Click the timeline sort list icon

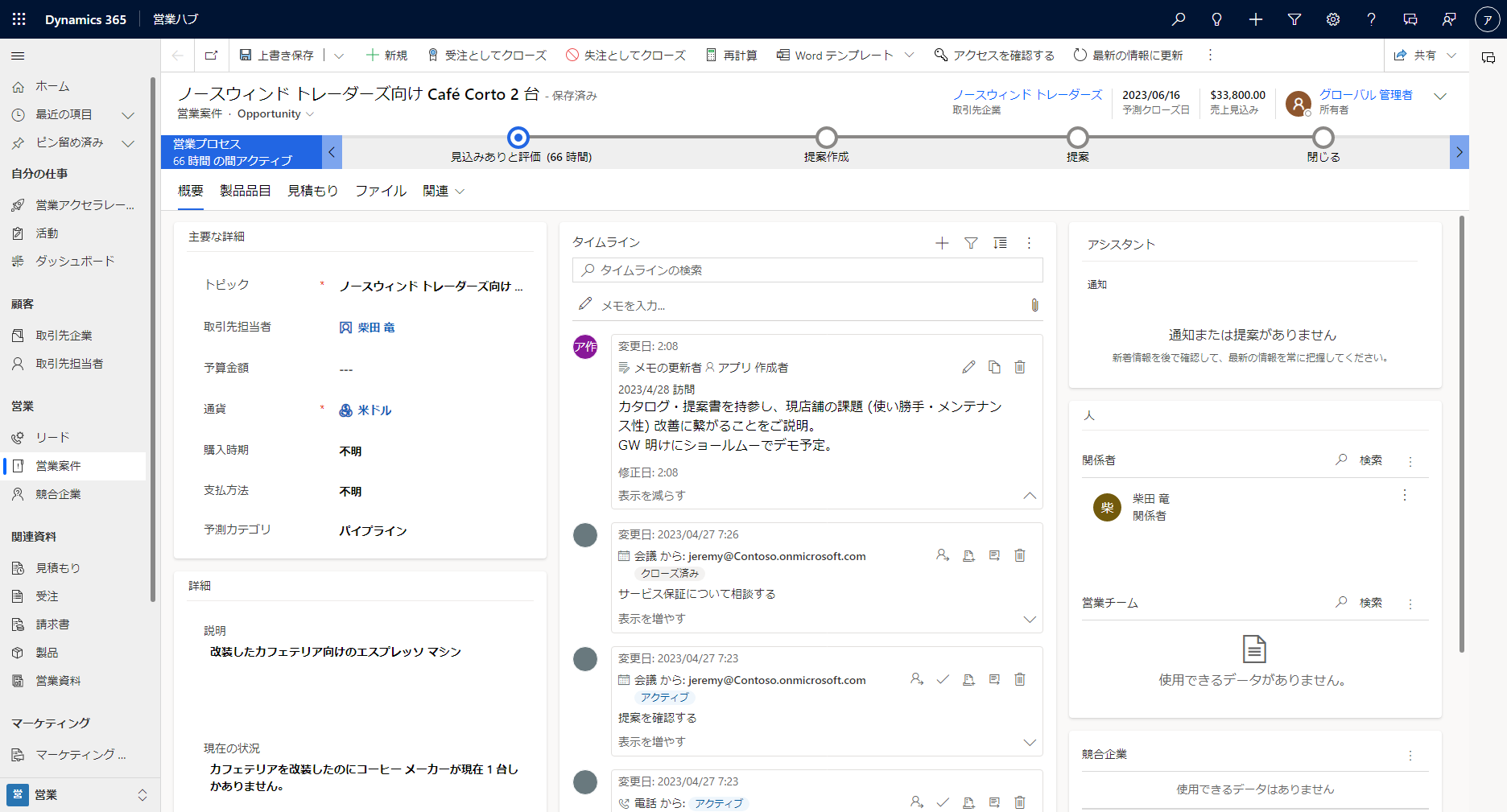[1000, 243]
